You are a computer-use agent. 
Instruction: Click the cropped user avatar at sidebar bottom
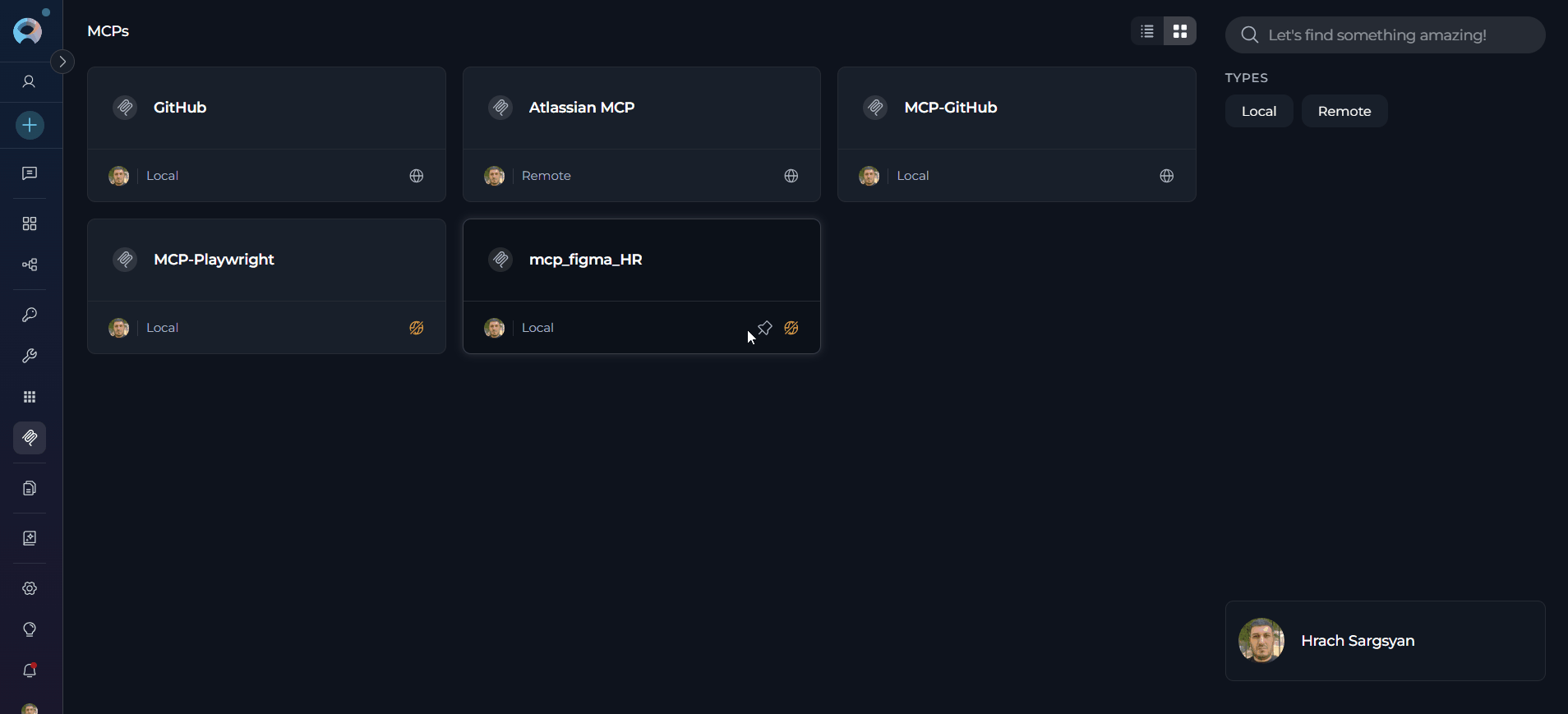click(x=30, y=708)
